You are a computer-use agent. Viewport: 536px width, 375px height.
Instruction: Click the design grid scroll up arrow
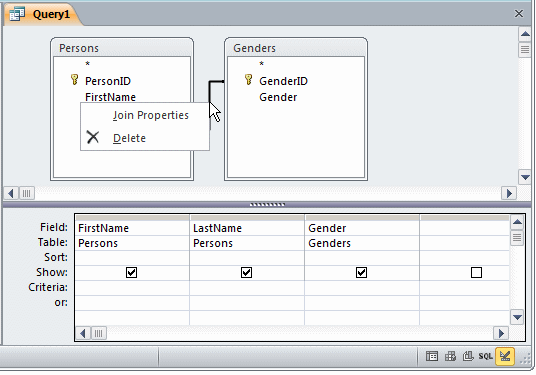[517, 223]
